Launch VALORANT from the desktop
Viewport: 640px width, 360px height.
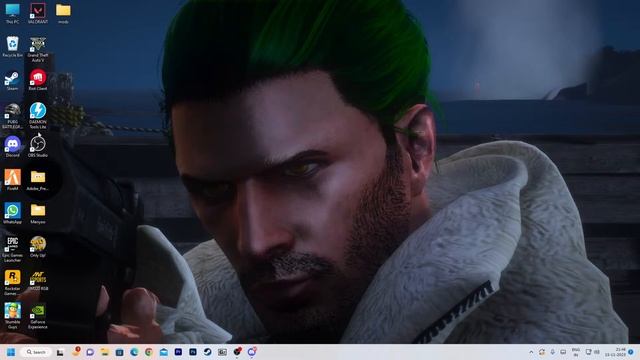[38, 13]
